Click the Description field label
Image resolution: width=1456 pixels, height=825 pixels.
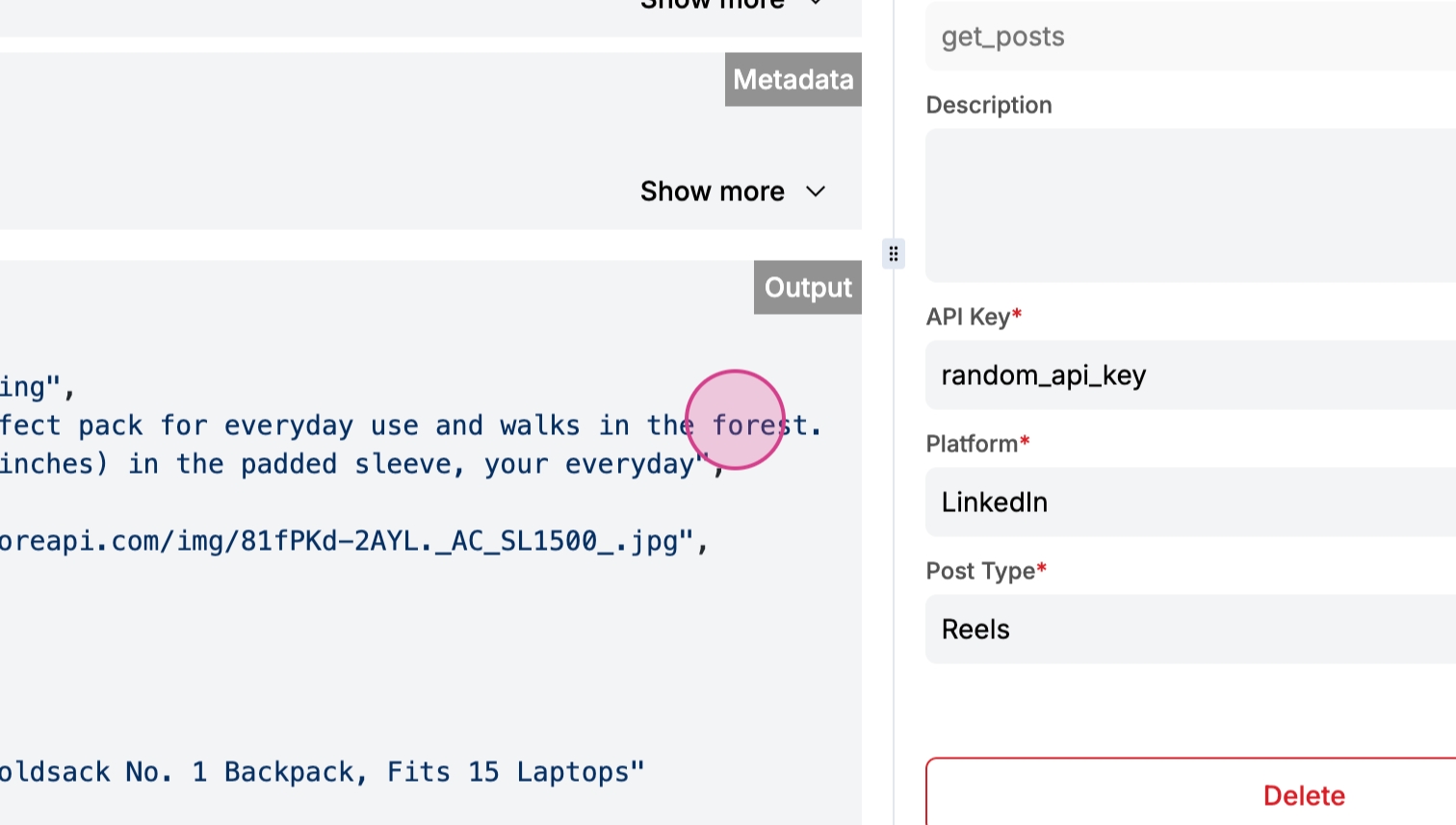(988, 105)
